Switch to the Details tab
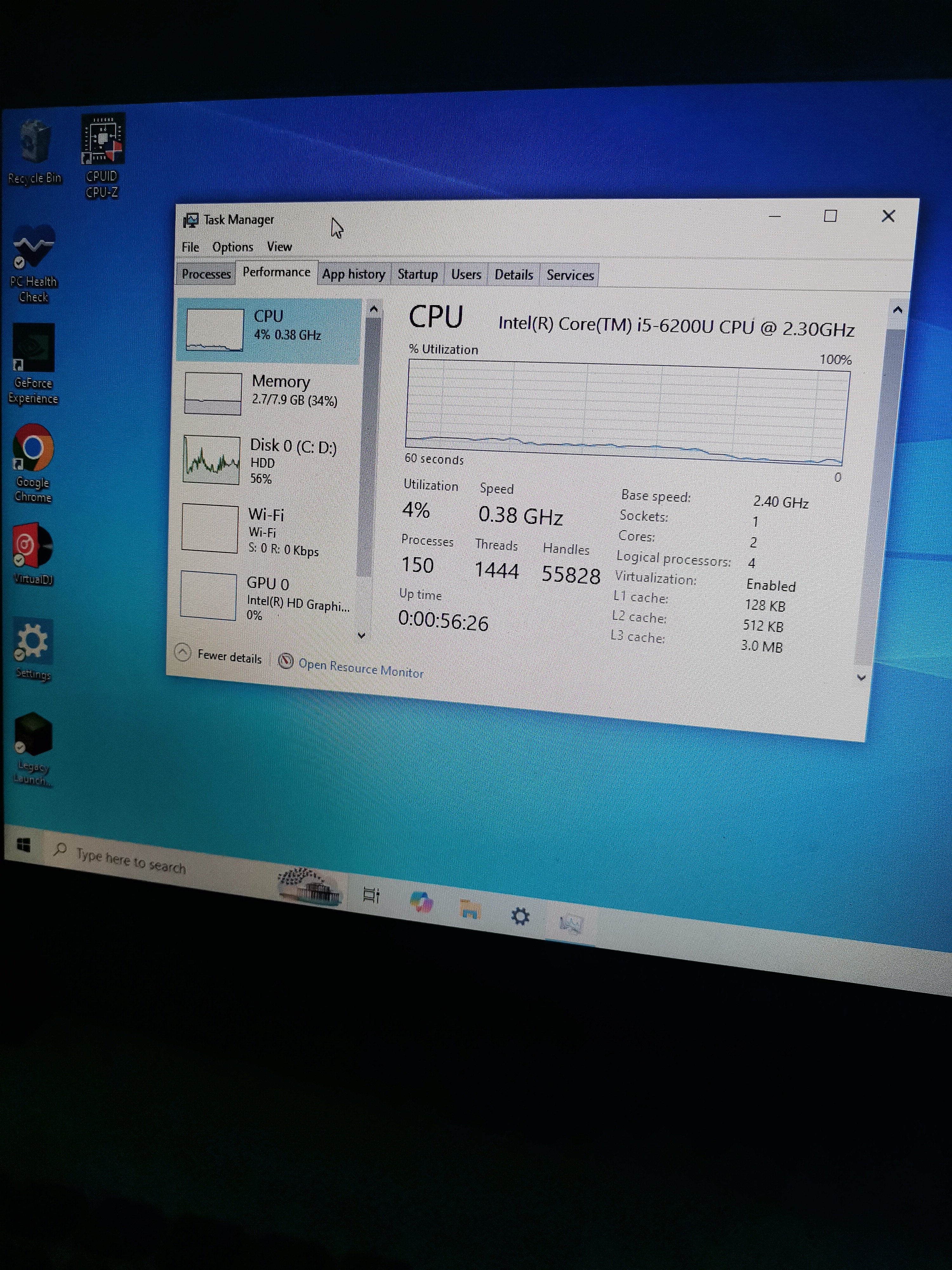 click(513, 275)
